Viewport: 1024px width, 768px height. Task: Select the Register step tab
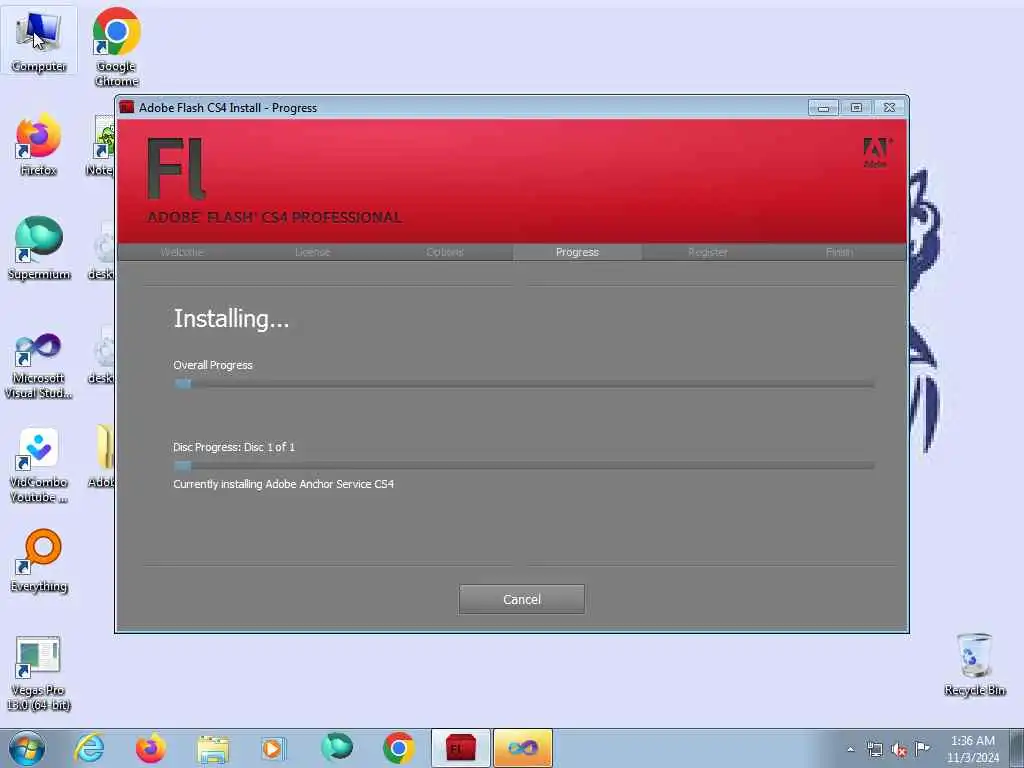click(x=708, y=252)
